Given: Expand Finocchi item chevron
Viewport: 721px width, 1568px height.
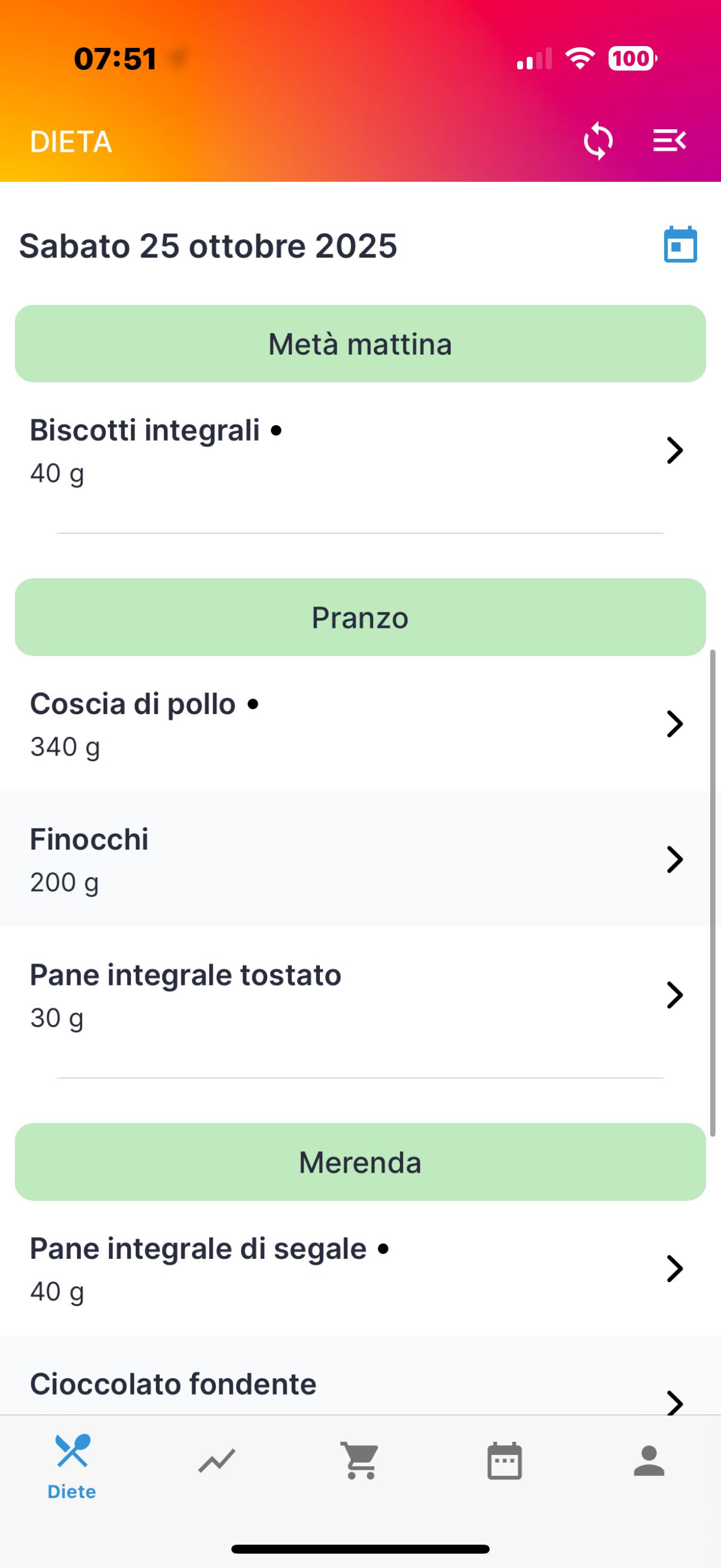Looking at the screenshot, I should pos(674,859).
